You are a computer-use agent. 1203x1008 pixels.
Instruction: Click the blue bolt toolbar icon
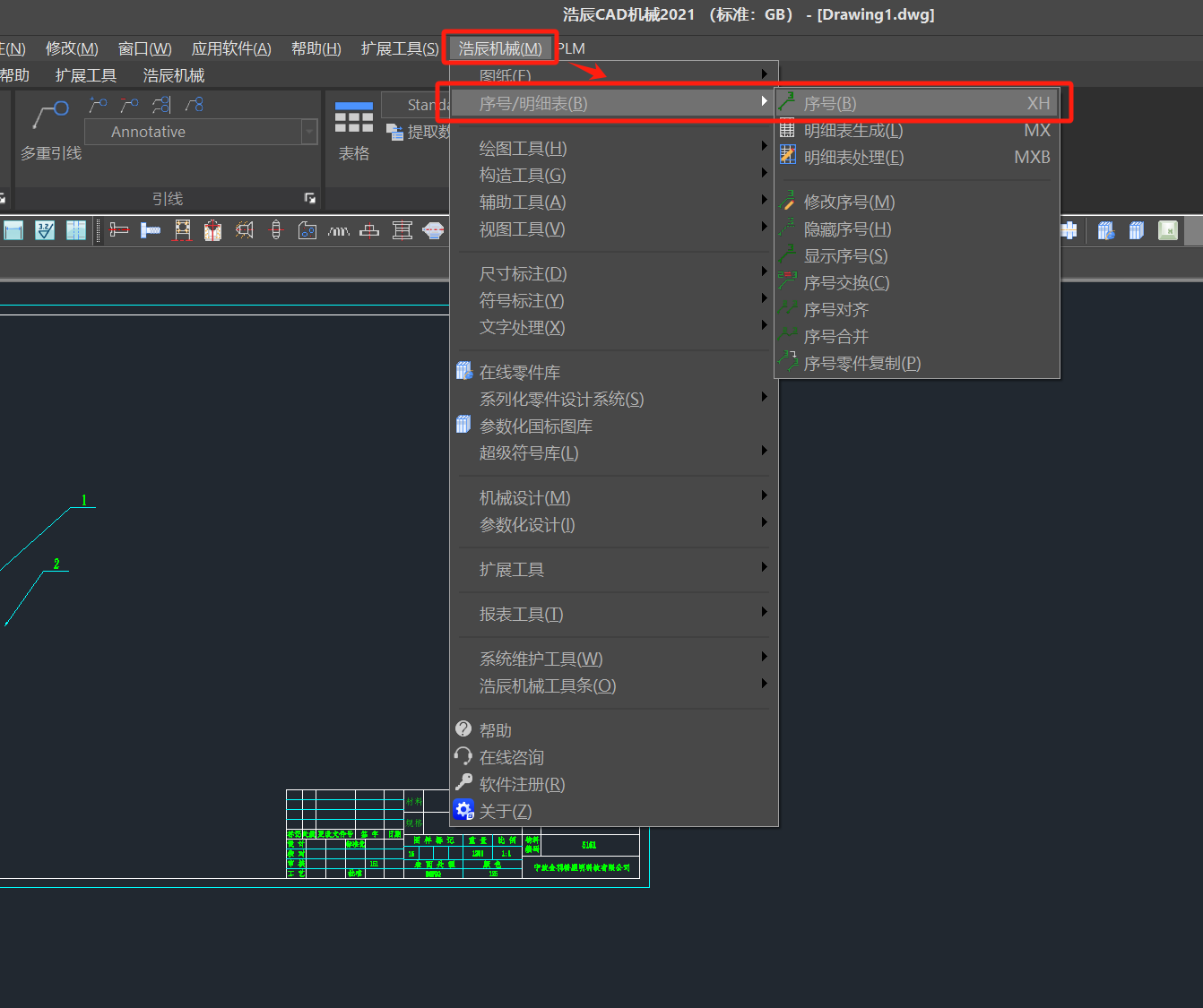click(151, 230)
